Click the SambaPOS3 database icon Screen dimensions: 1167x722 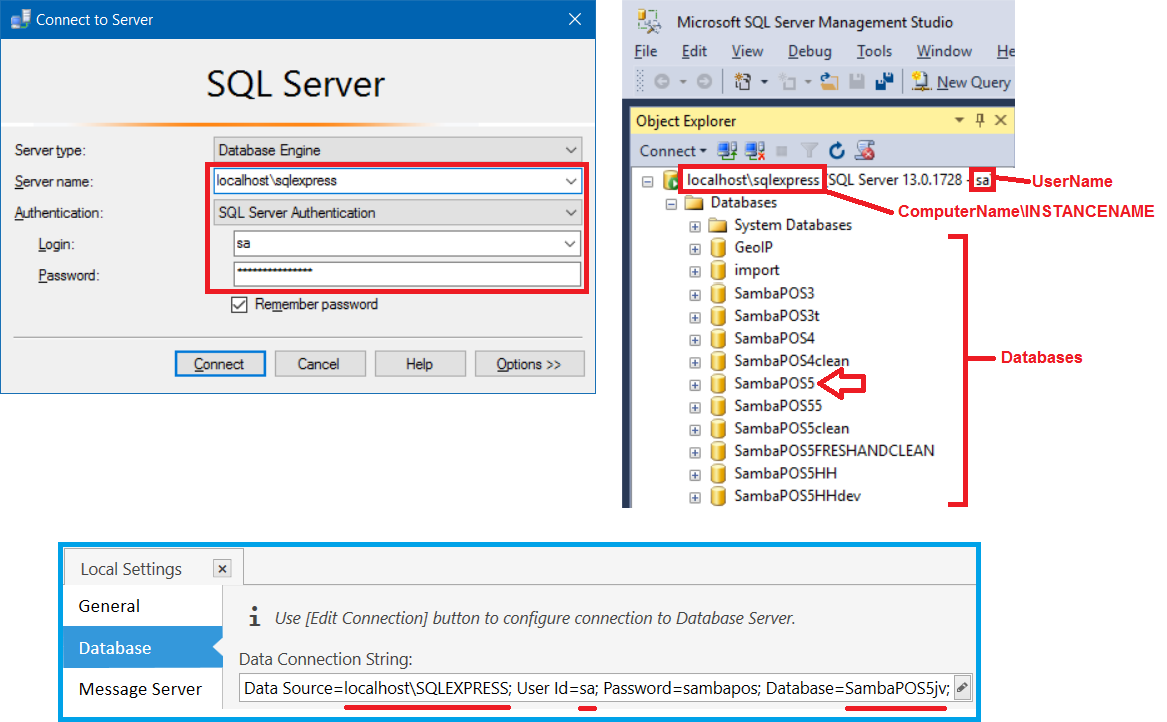point(718,293)
